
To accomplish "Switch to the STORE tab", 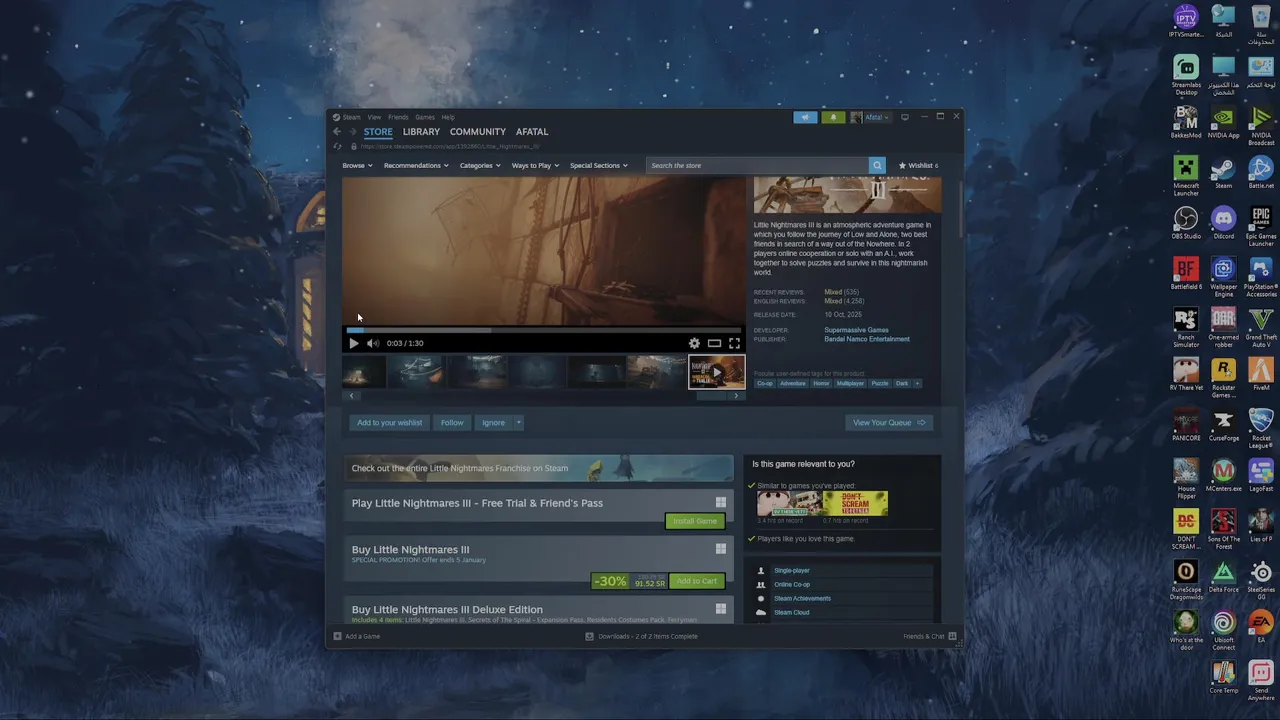I will 378,132.
